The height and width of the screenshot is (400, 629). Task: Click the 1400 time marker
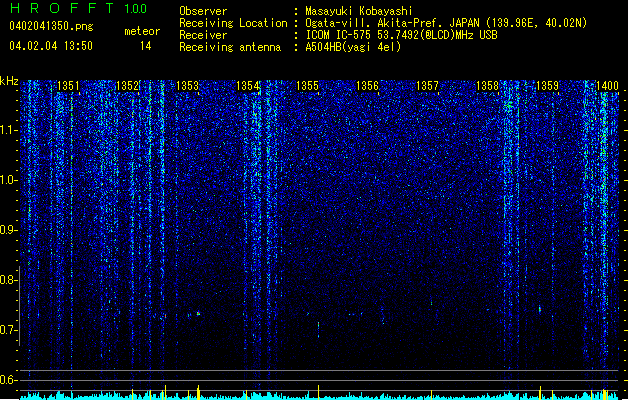pos(607,86)
